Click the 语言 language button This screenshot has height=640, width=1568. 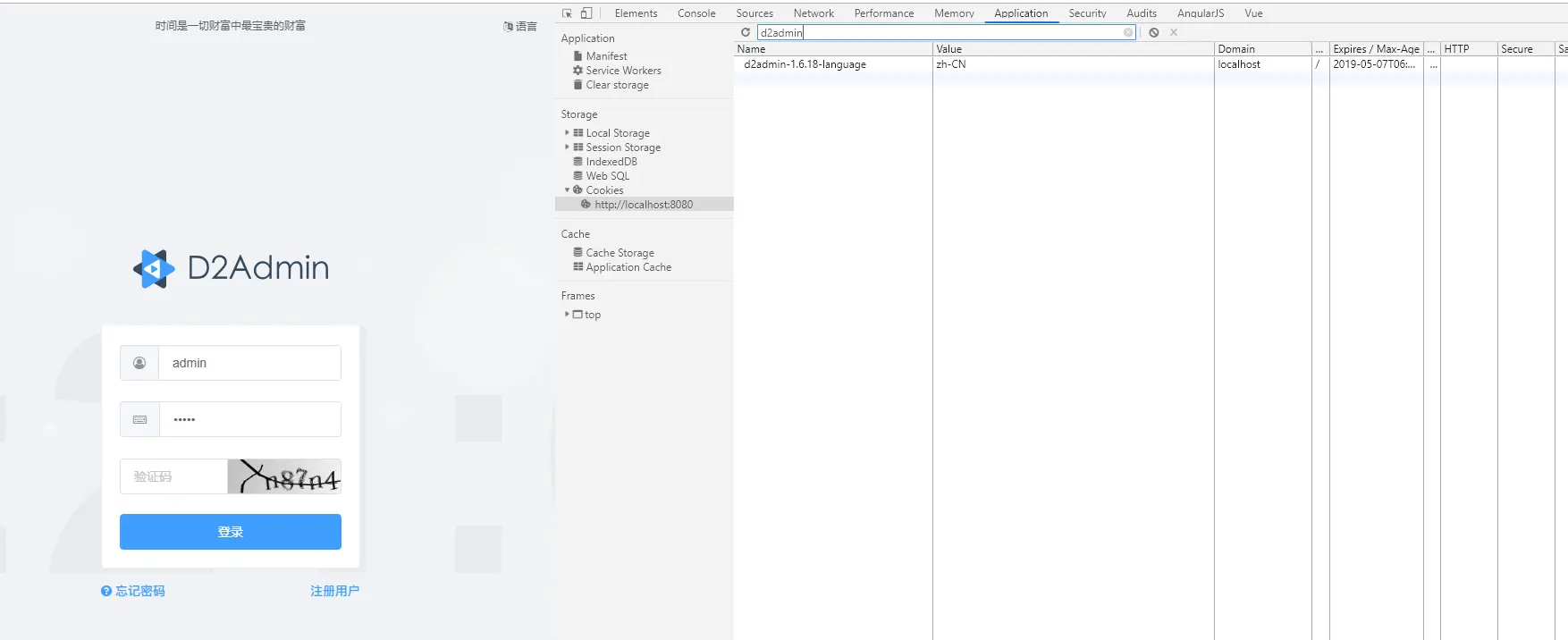pos(520,27)
